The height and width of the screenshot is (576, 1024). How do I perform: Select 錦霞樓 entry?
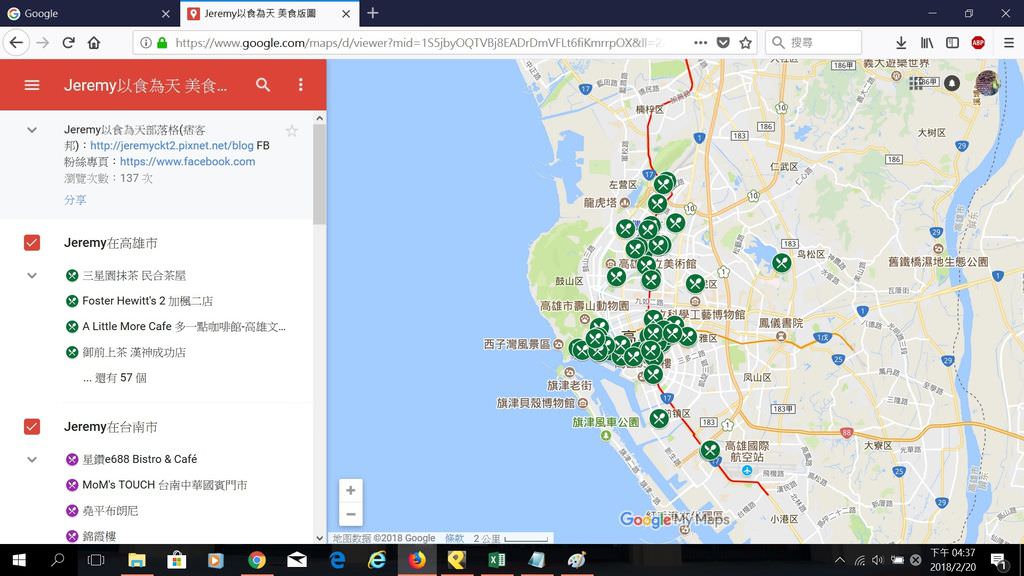click(x=99, y=536)
